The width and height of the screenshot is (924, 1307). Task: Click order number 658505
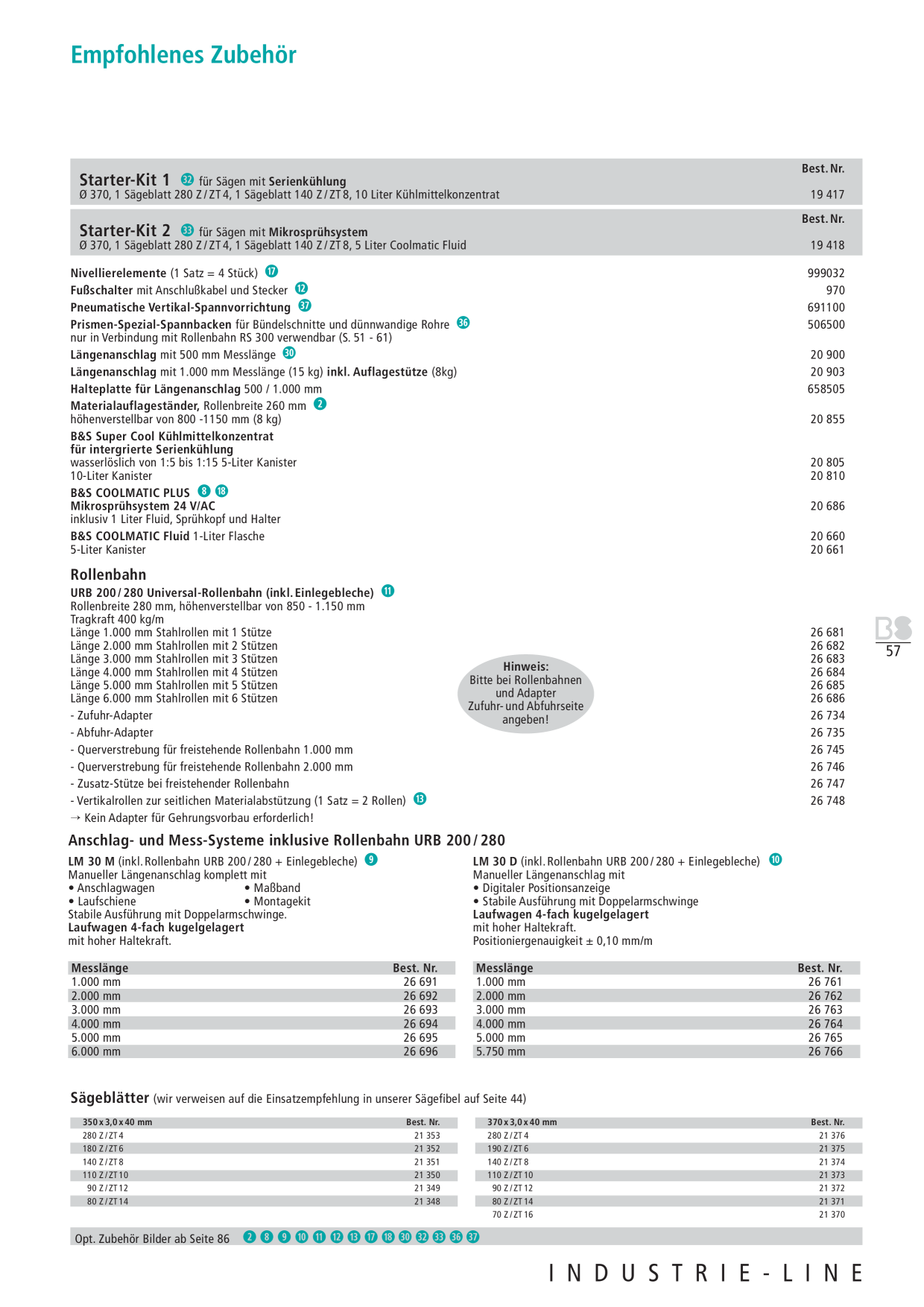(826, 389)
